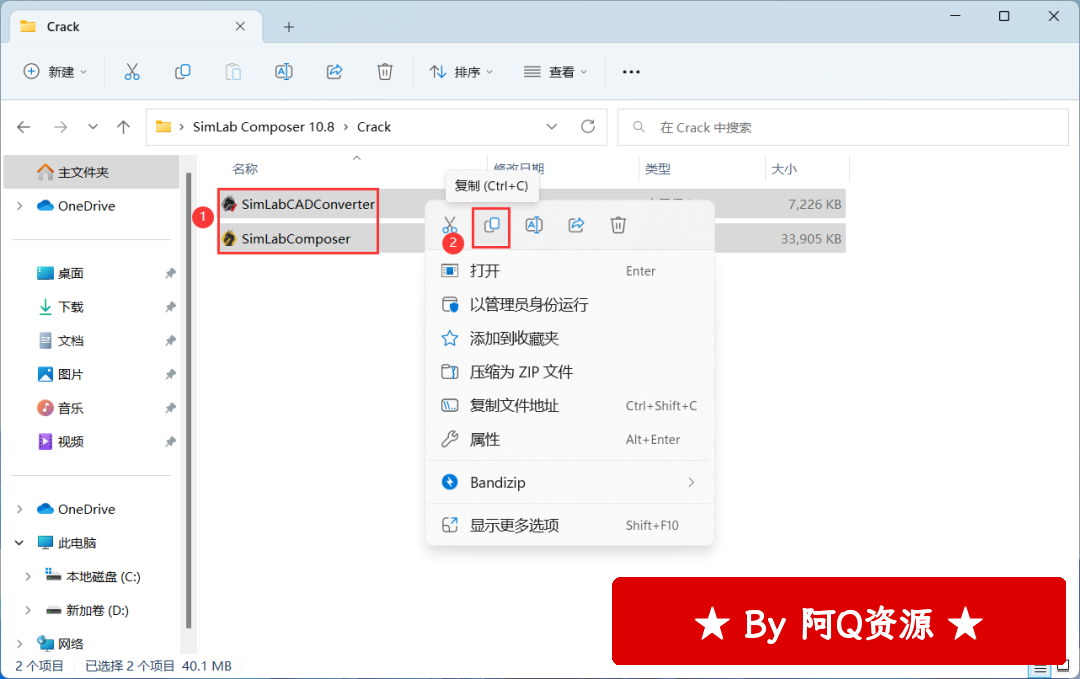
Task: Click the Copy icon in the top toolbar
Action: (x=183, y=72)
